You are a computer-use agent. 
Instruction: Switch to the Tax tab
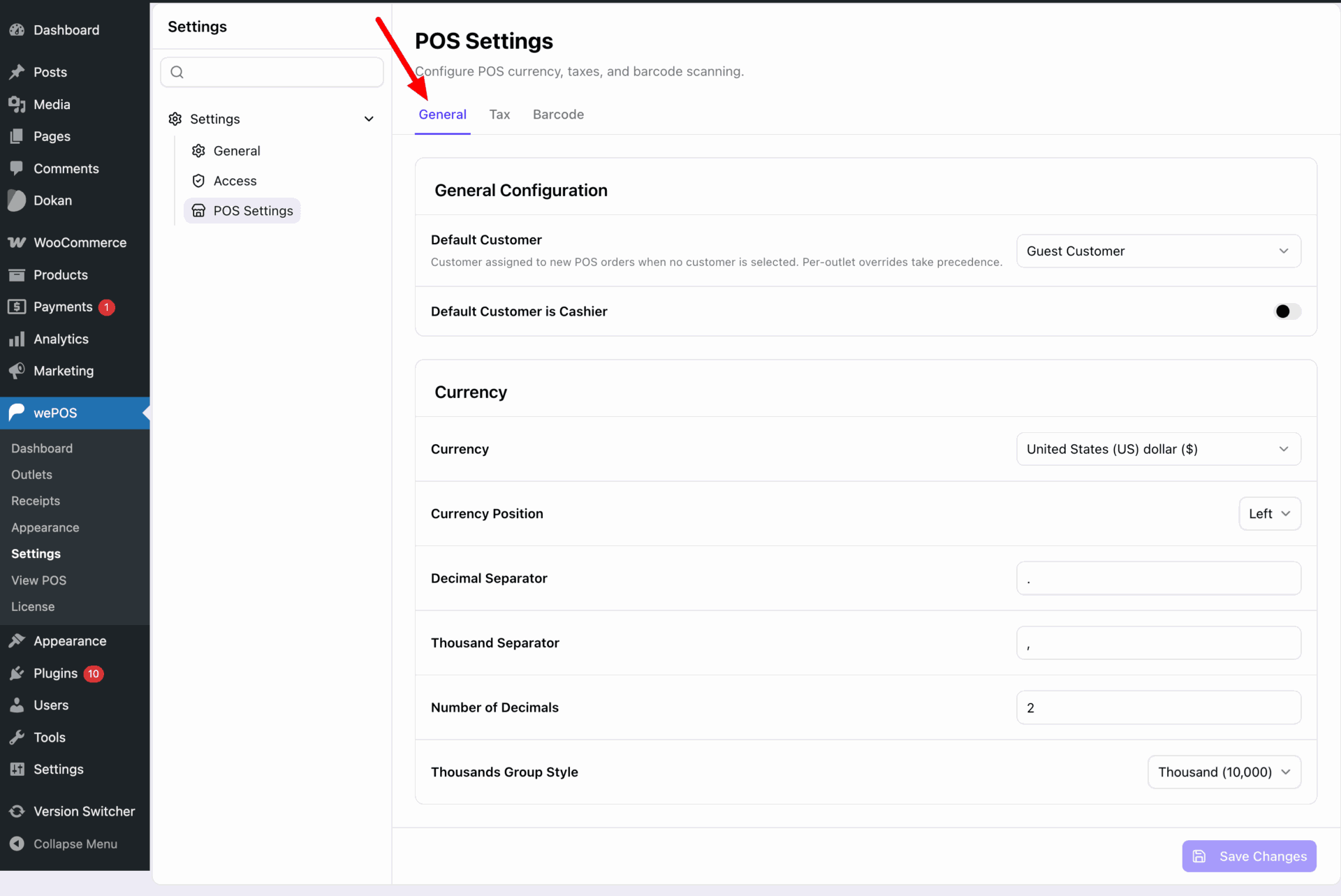(499, 115)
